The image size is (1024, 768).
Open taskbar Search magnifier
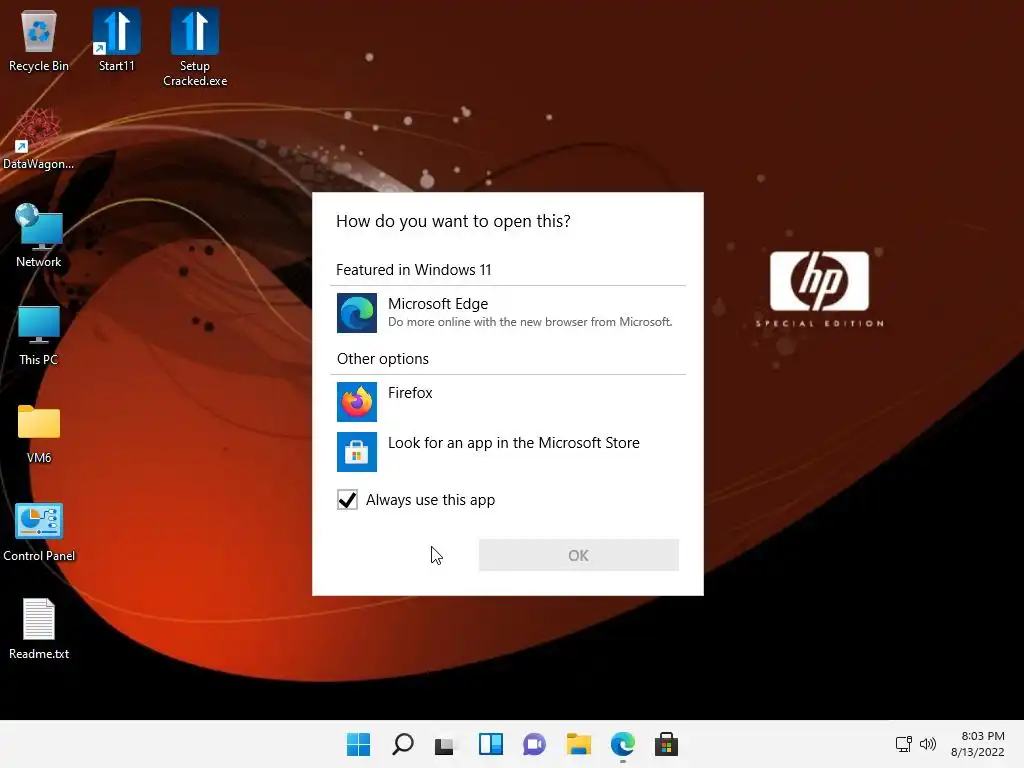(402, 744)
